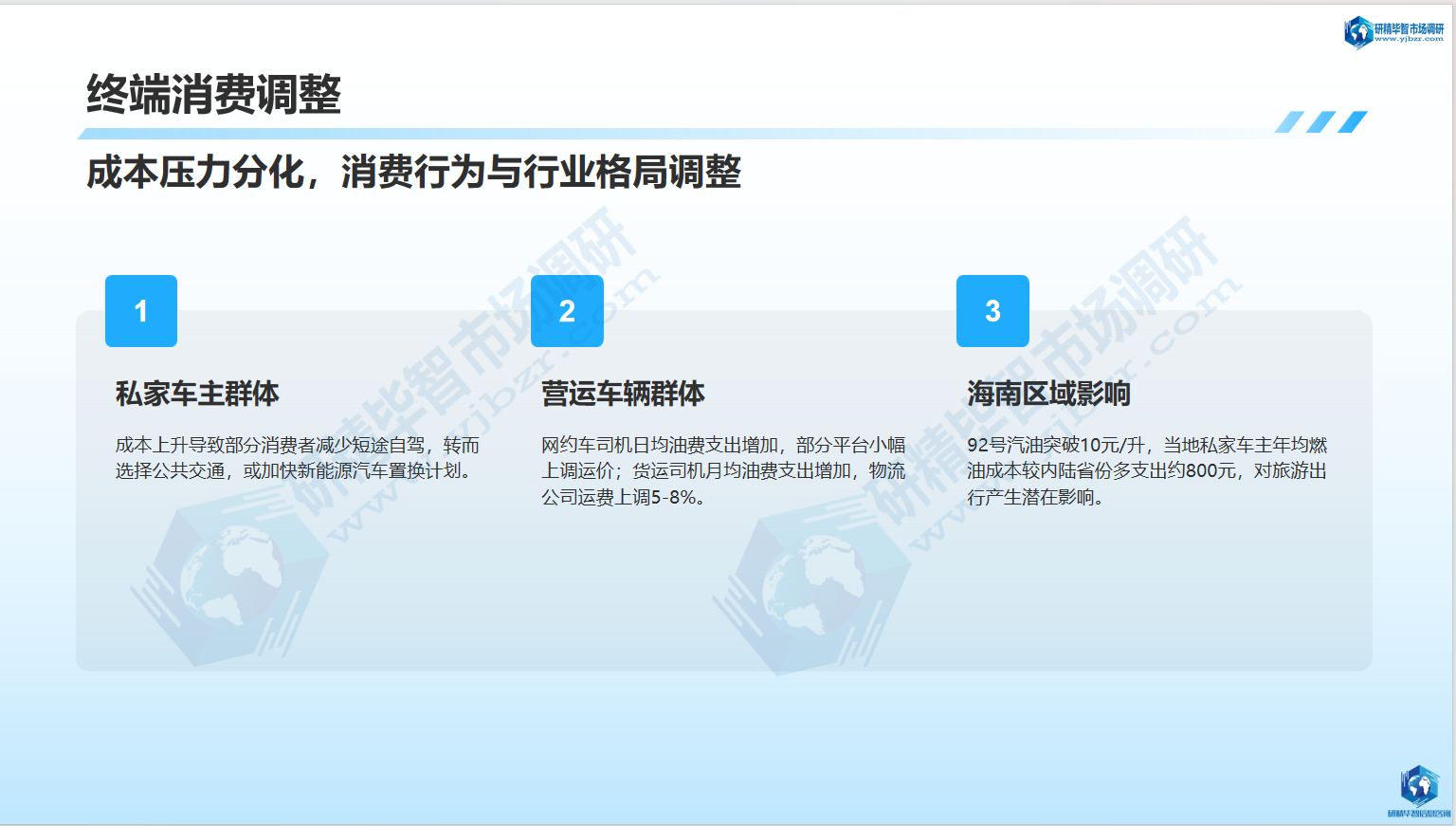
Task: Select the heading 营运车辆群体
Action: pos(623,394)
